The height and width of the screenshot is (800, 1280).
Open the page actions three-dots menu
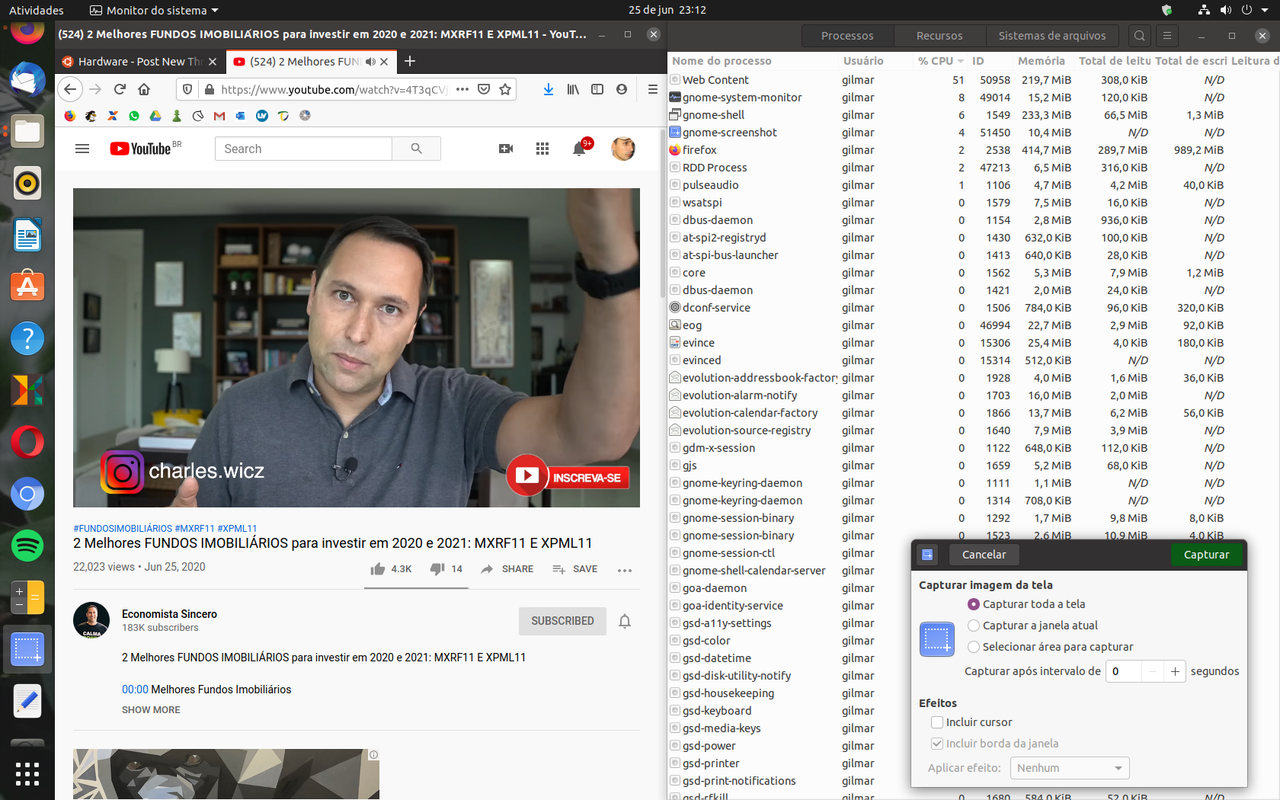[x=462, y=89]
